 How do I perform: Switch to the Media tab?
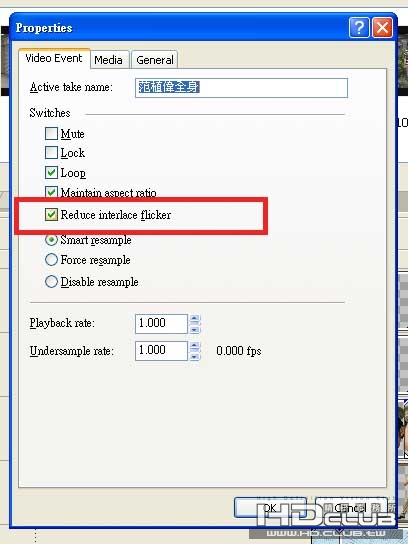point(108,60)
